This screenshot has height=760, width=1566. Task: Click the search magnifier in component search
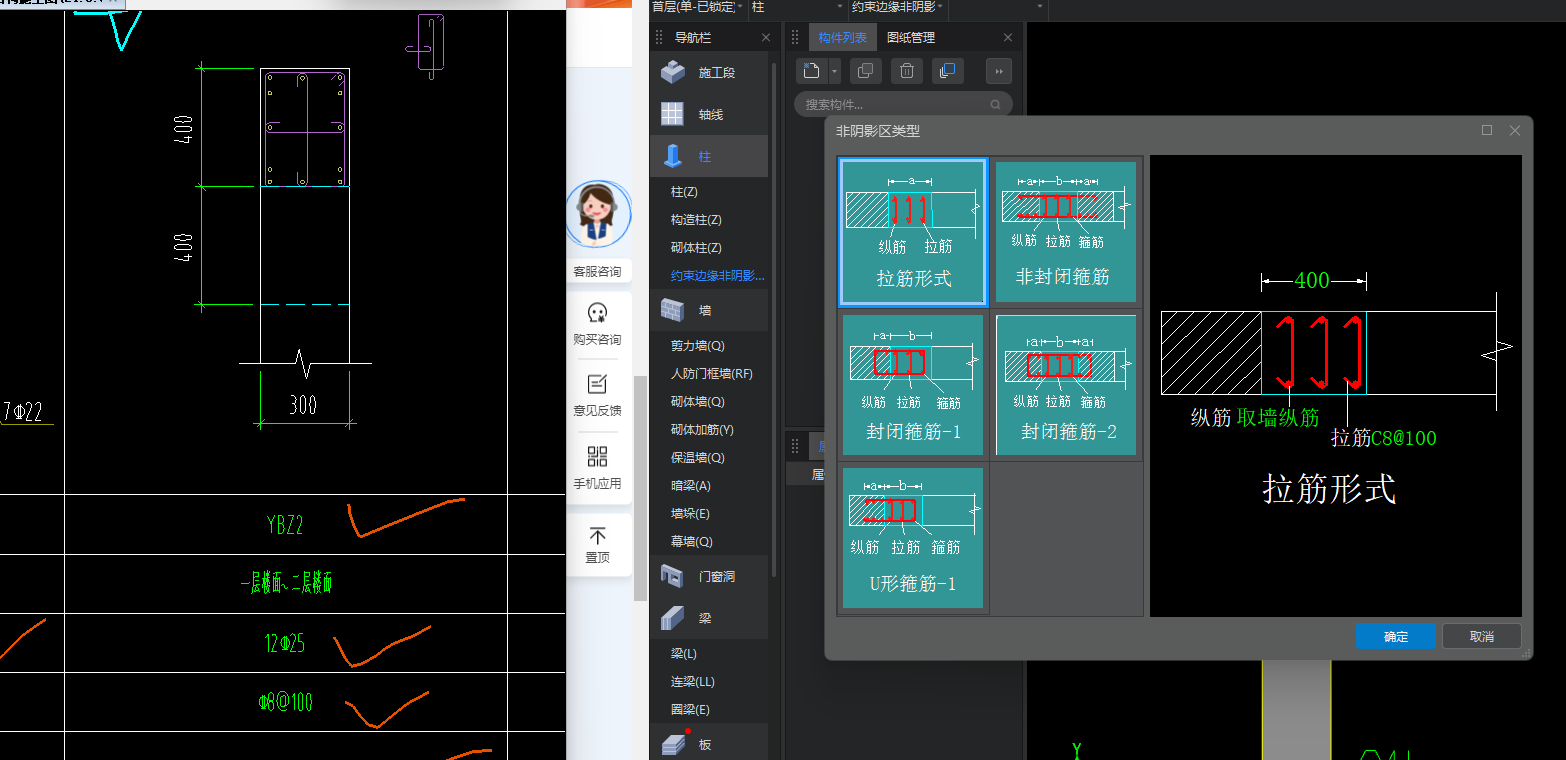(x=995, y=104)
